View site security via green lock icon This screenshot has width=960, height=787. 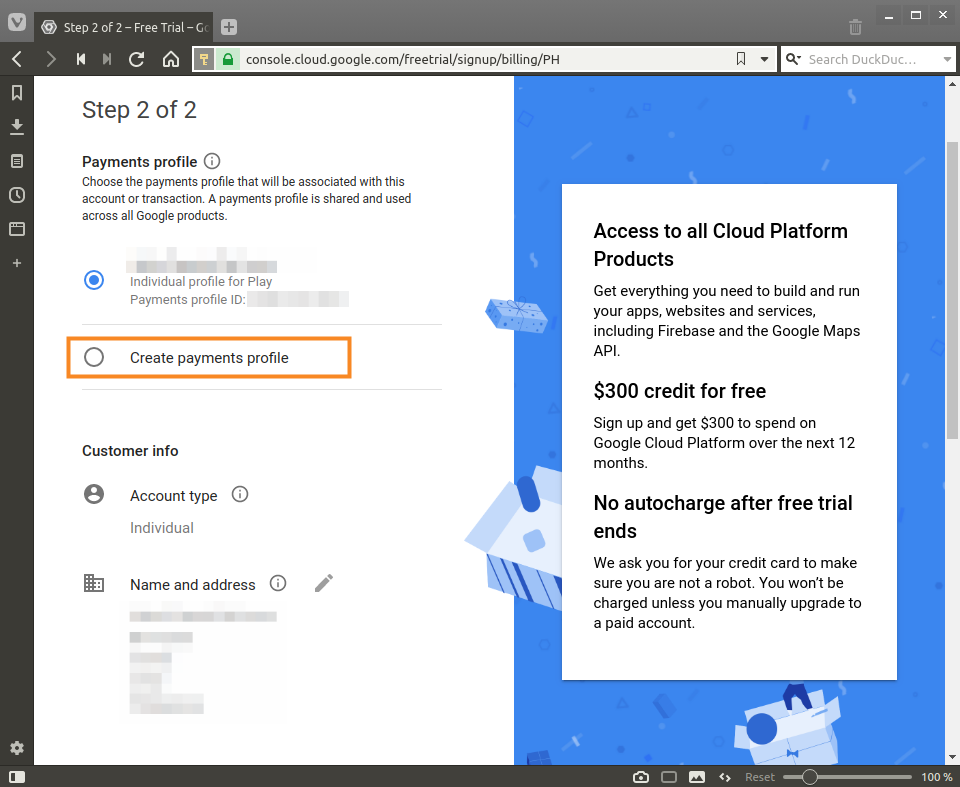pos(228,59)
